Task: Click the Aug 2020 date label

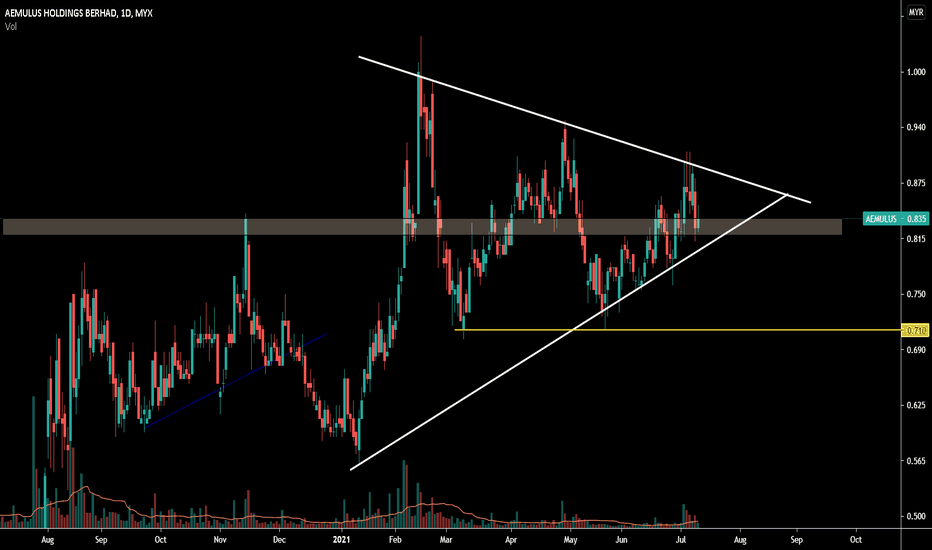Action: coord(48,540)
